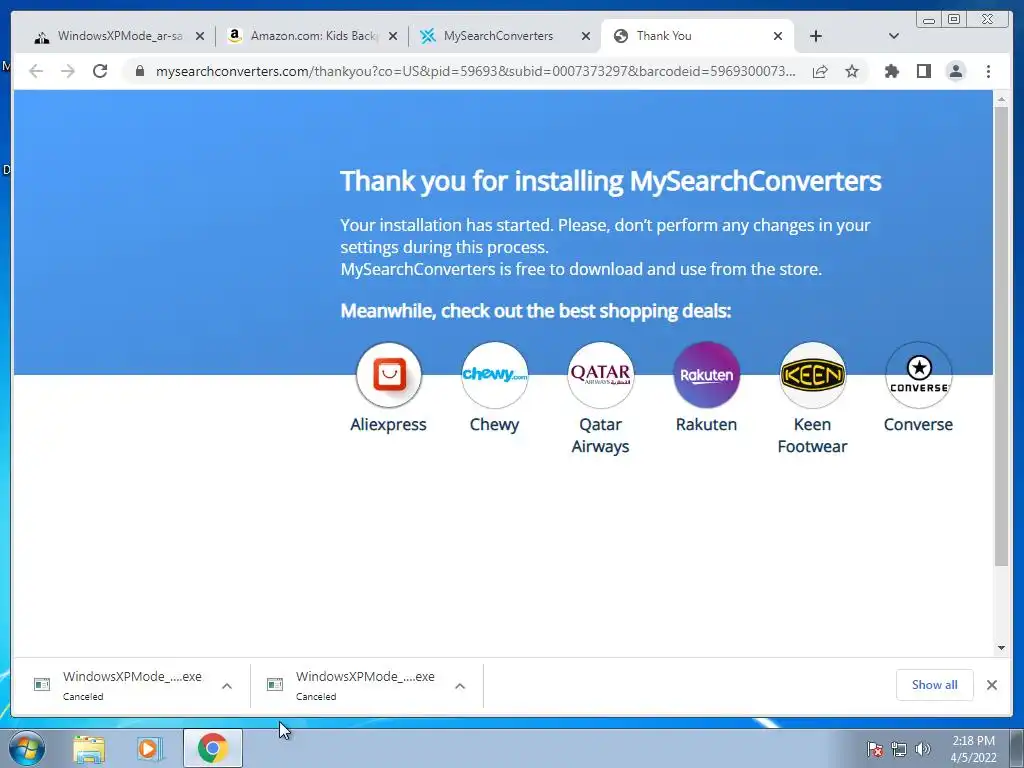The width and height of the screenshot is (1024, 768).
Task: Bookmark this page with the star icon
Action: [x=852, y=71]
